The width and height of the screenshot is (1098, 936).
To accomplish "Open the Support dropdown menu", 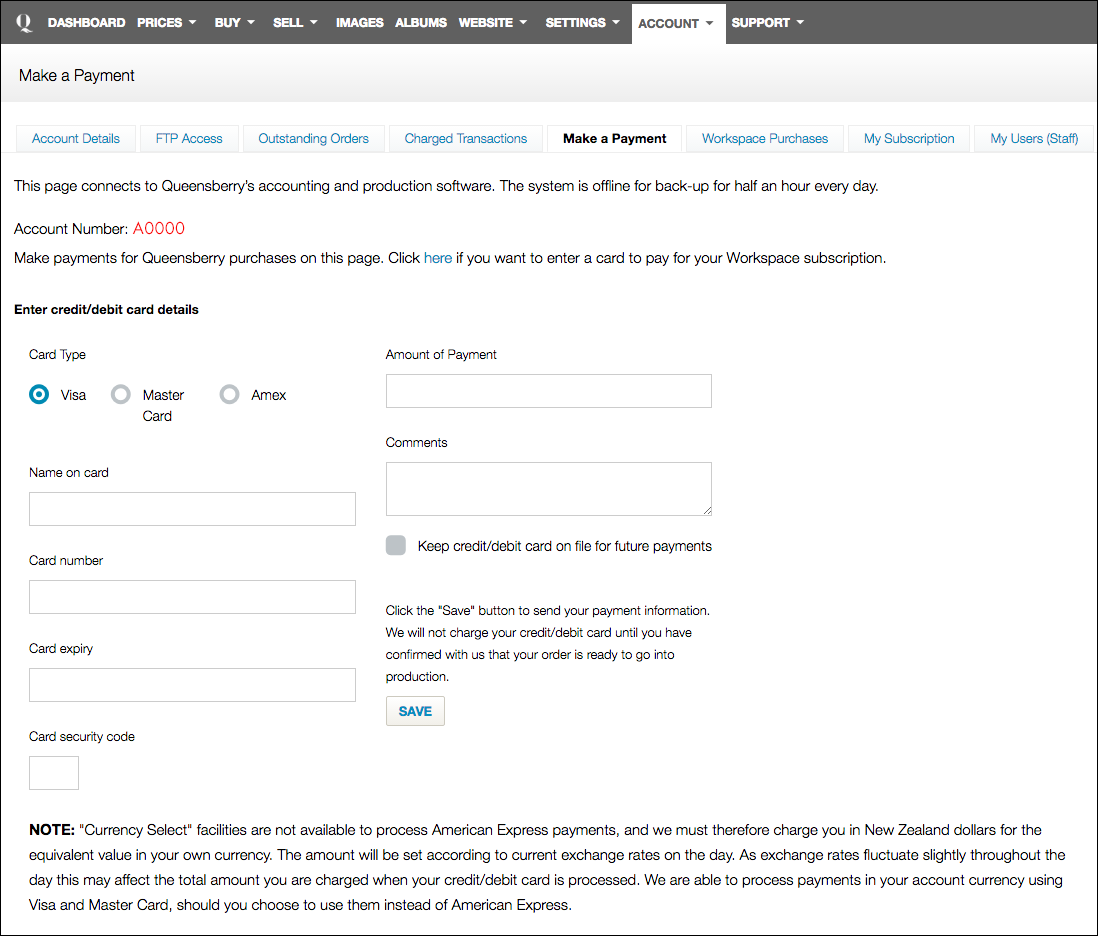I will 767,22.
